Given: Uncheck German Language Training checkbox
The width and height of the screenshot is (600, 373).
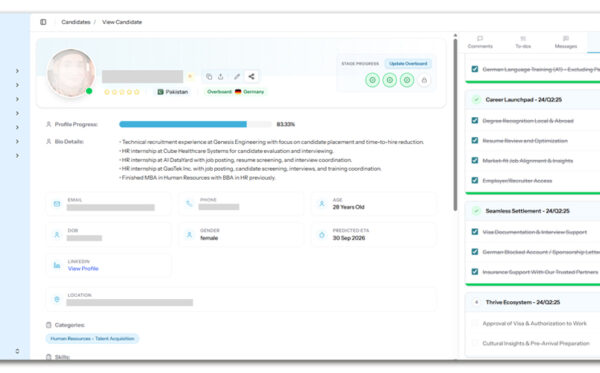Looking at the screenshot, I should click(475, 69).
